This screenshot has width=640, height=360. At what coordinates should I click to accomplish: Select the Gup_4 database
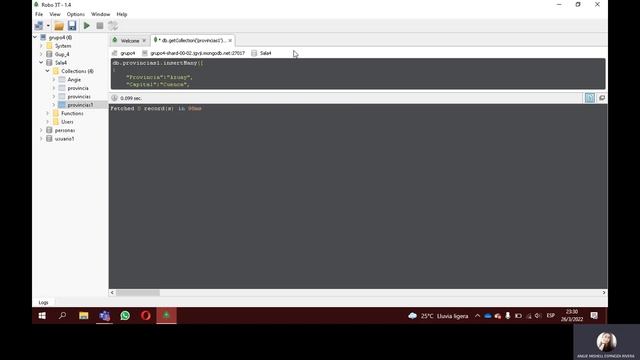click(62, 54)
